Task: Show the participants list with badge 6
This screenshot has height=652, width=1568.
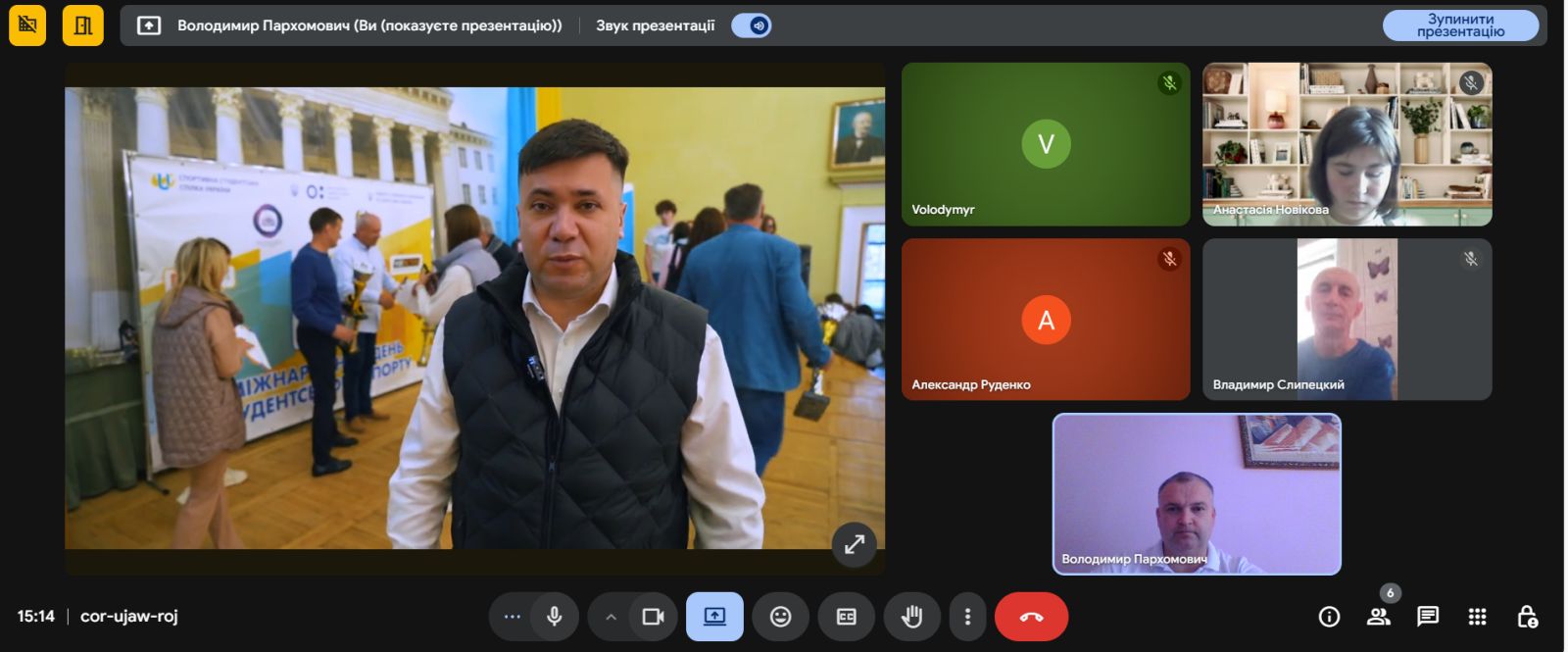Action: click(x=1379, y=617)
